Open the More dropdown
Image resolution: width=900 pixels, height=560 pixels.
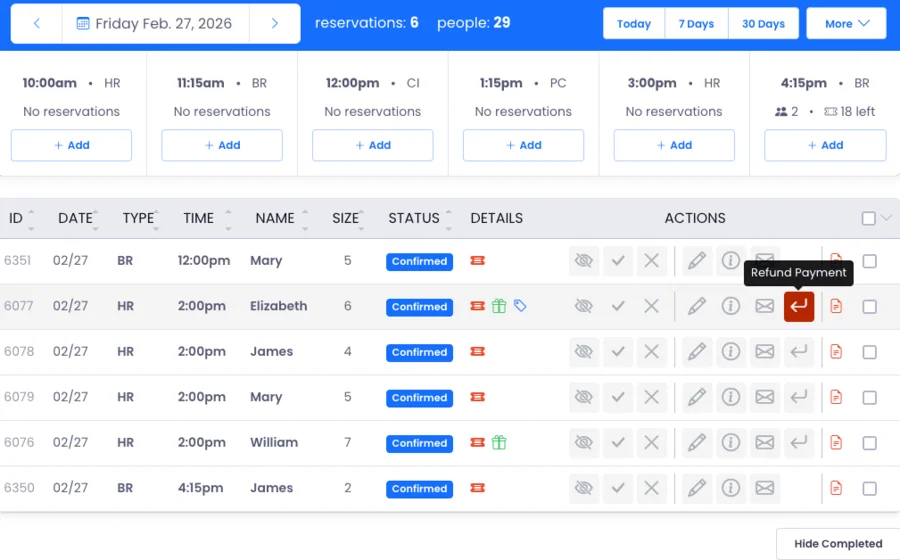[x=847, y=24]
